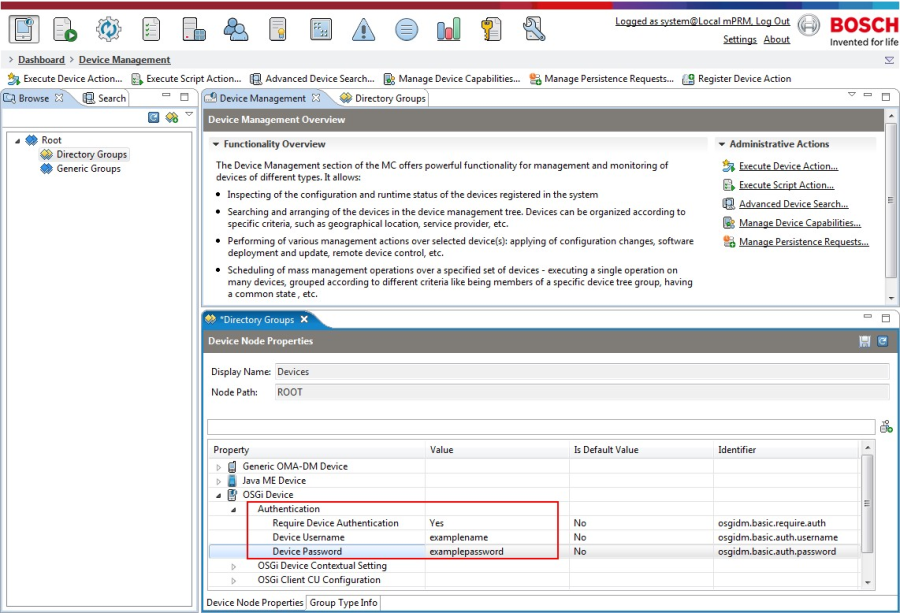Open the Device Management icon in top toolbar
The height and width of the screenshot is (613, 900).
24,29
